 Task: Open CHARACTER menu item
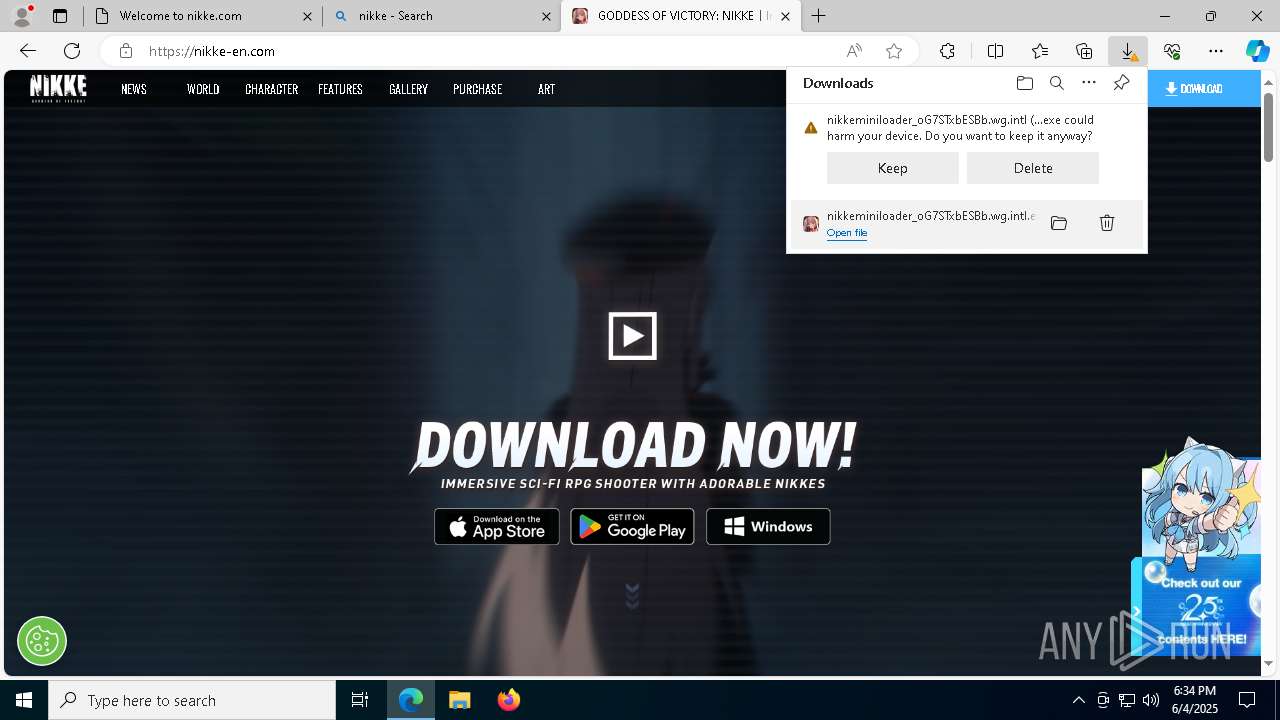(x=272, y=89)
